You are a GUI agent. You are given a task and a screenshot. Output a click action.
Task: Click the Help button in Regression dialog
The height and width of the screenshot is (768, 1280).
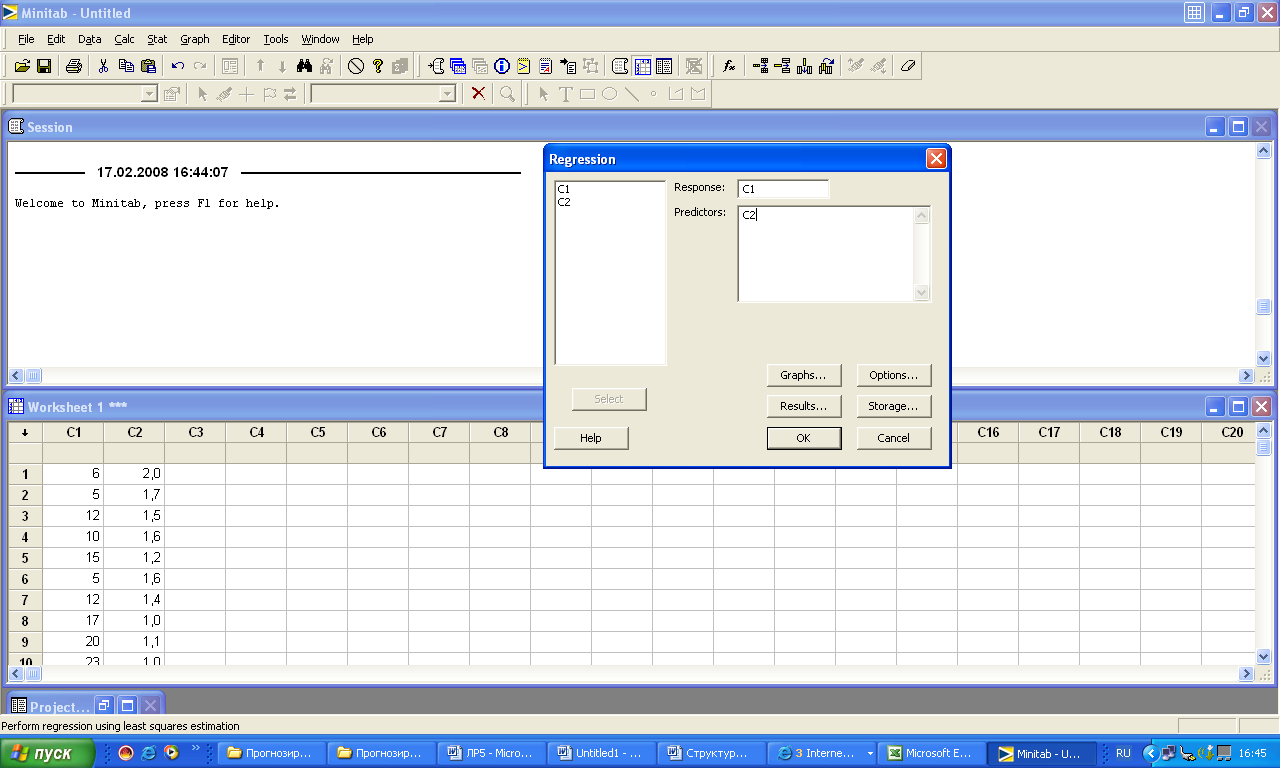(x=591, y=437)
